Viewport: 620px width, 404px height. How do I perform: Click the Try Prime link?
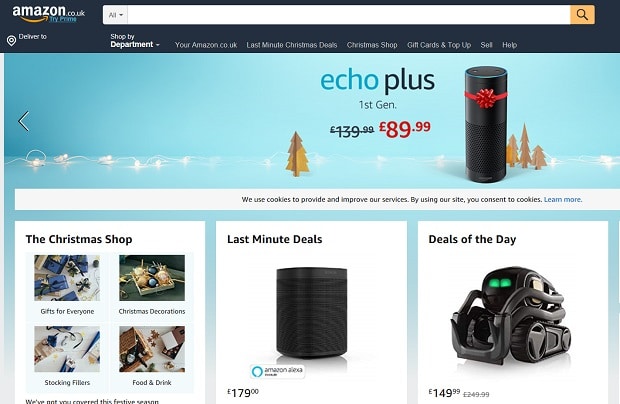[x=63, y=19]
